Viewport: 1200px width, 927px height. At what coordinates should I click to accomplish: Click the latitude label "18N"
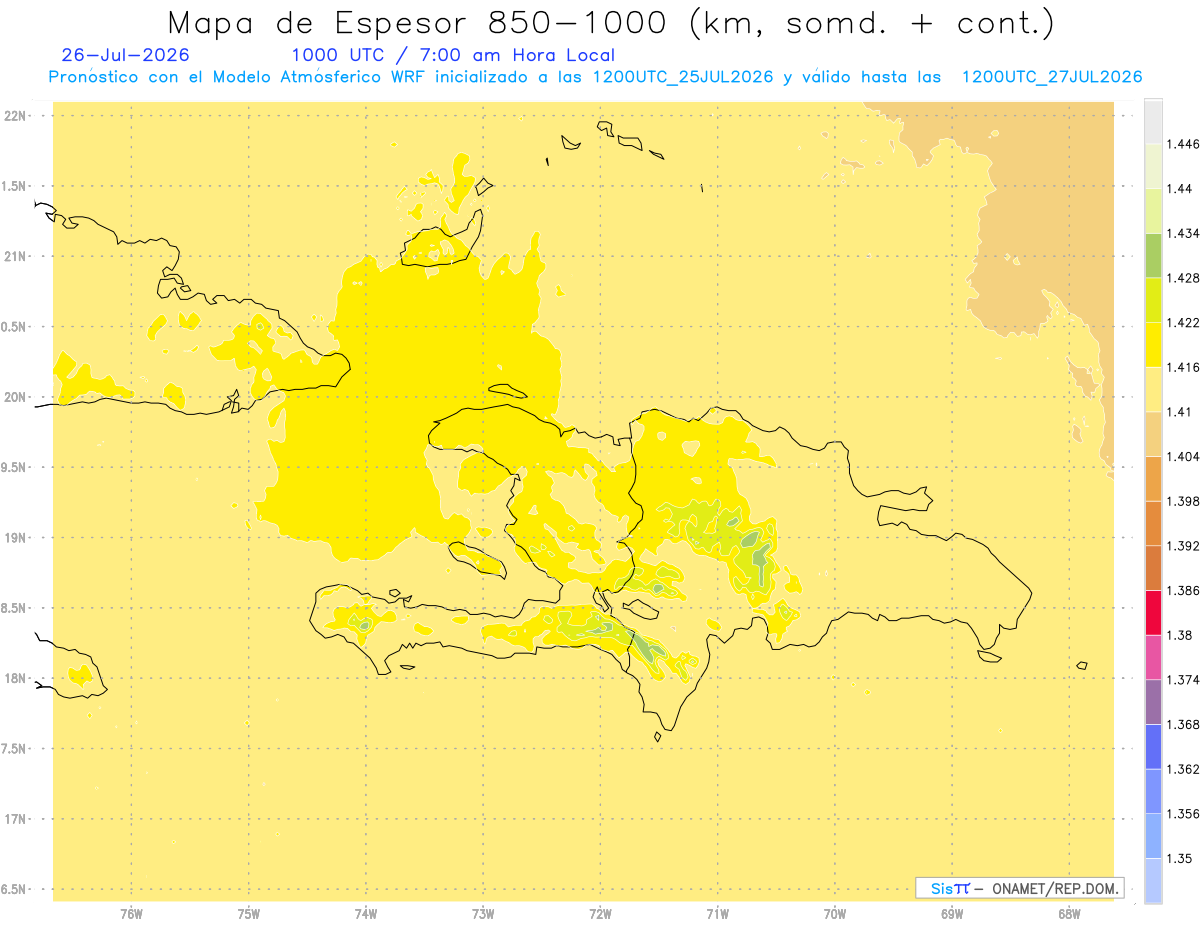17,679
